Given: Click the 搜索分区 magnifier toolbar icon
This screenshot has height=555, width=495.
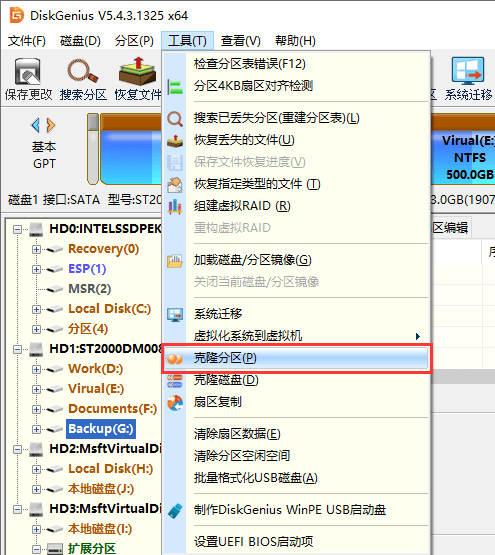Looking at the screenshot, I should 83,79.
